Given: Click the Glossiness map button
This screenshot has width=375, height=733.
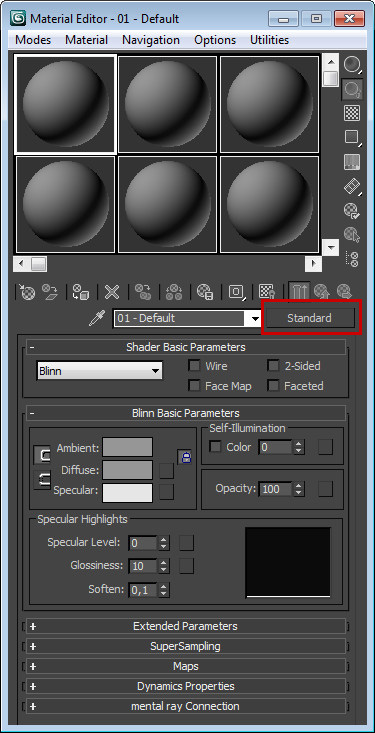Looking at the screenshot, I should coord(187,566).
